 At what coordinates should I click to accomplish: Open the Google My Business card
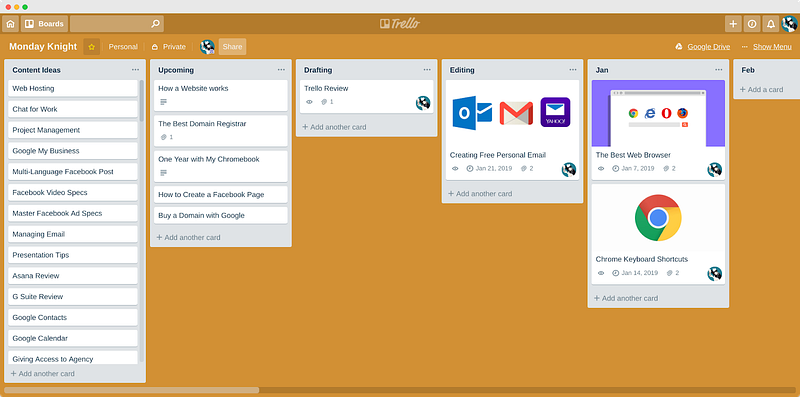coord(73,151)
